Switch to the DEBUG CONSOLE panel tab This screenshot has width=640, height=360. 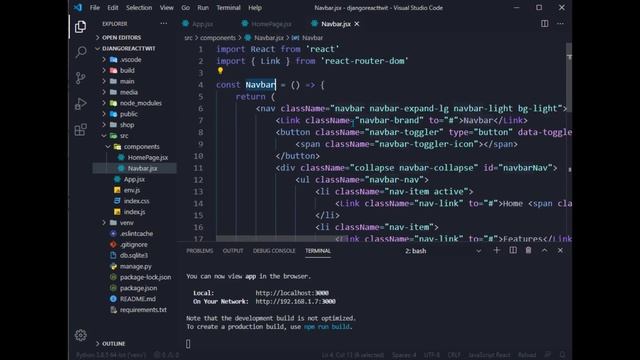click(274, 251)
